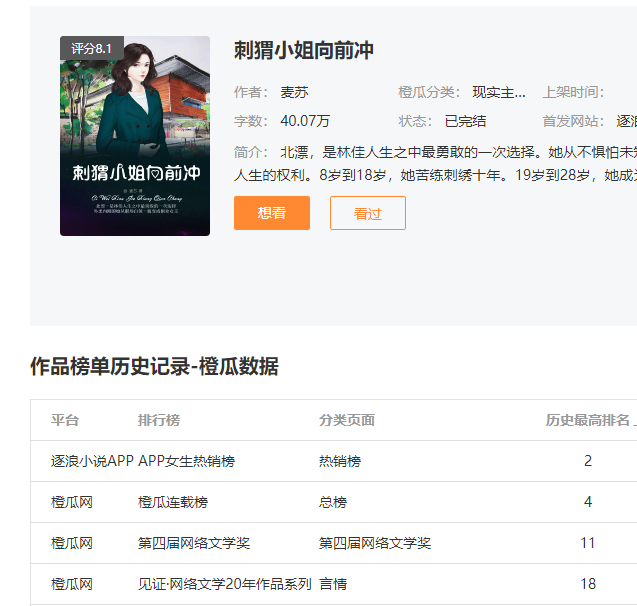The width and height of the screenshot is (637, 606).
Task: Click the 作者 label
Action: [x=251, y=92]
